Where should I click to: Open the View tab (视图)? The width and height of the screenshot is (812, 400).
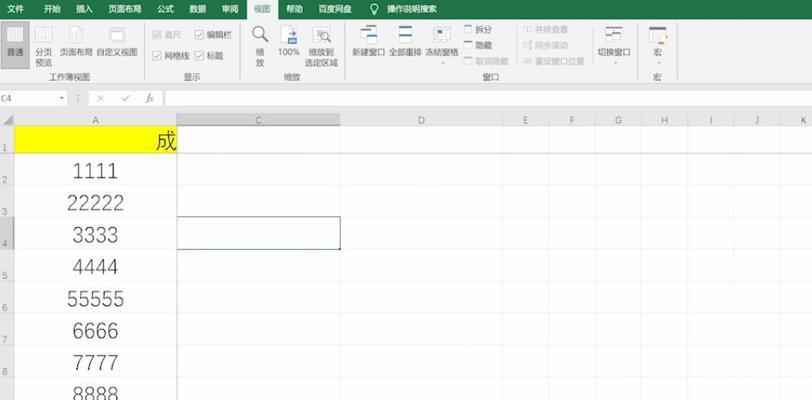pos(263,9)
